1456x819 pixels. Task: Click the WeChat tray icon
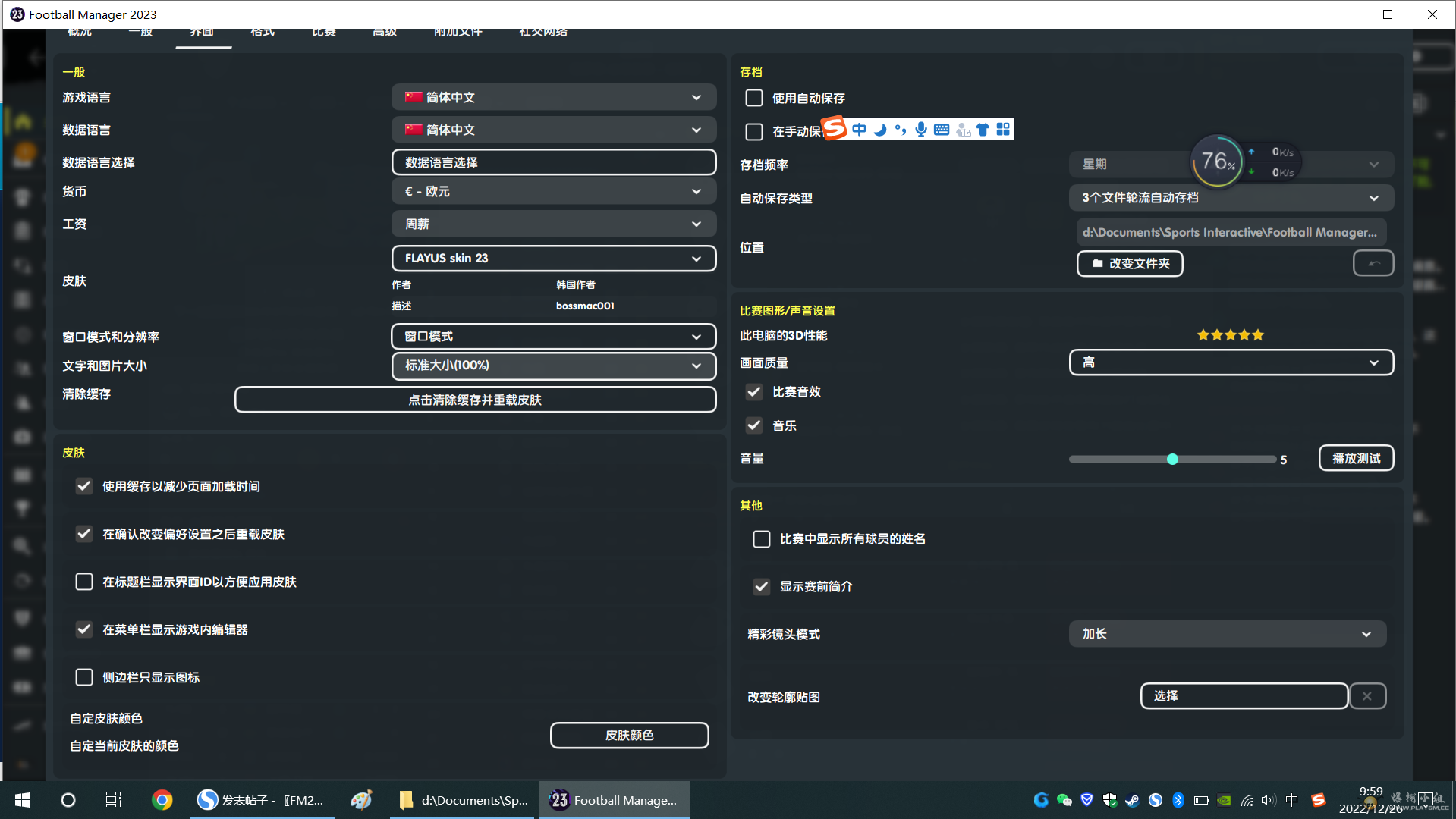pyautogui.click(x=1064, y=800)
